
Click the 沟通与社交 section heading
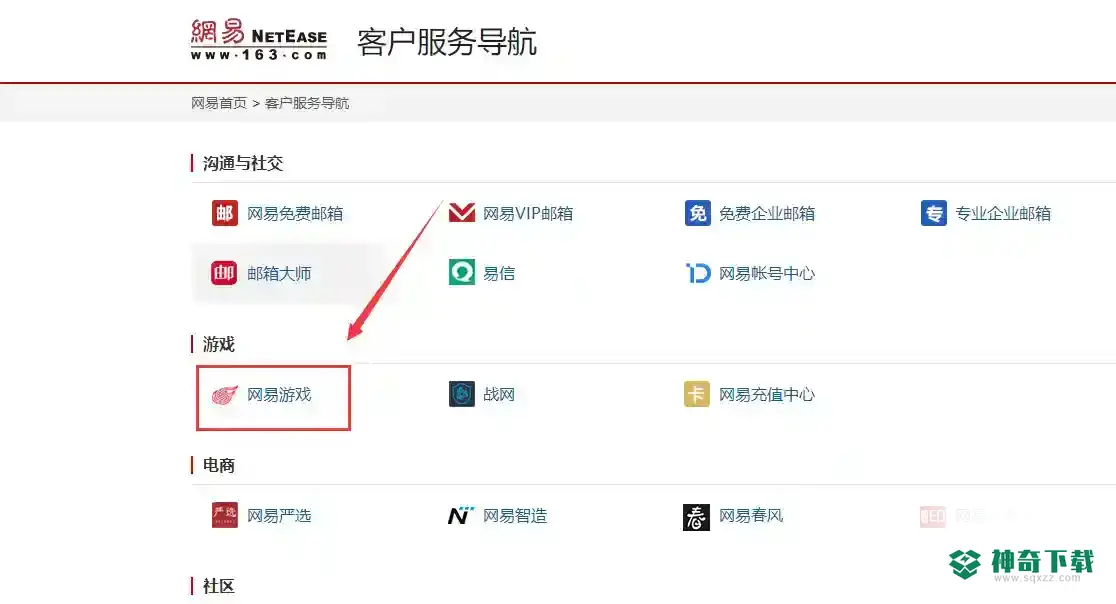[x=243, y=163]
